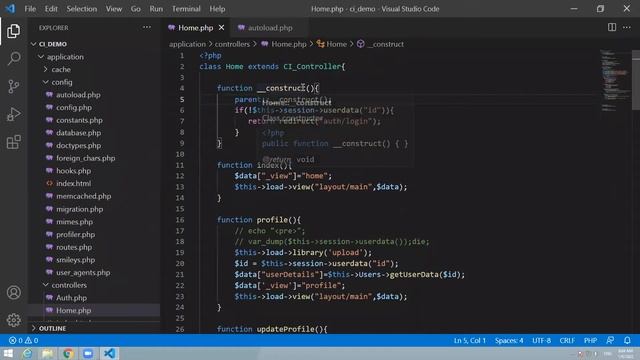Open hooks.php file
The height and width of the screenshot is (360, 640).
[x=73, y=171]
